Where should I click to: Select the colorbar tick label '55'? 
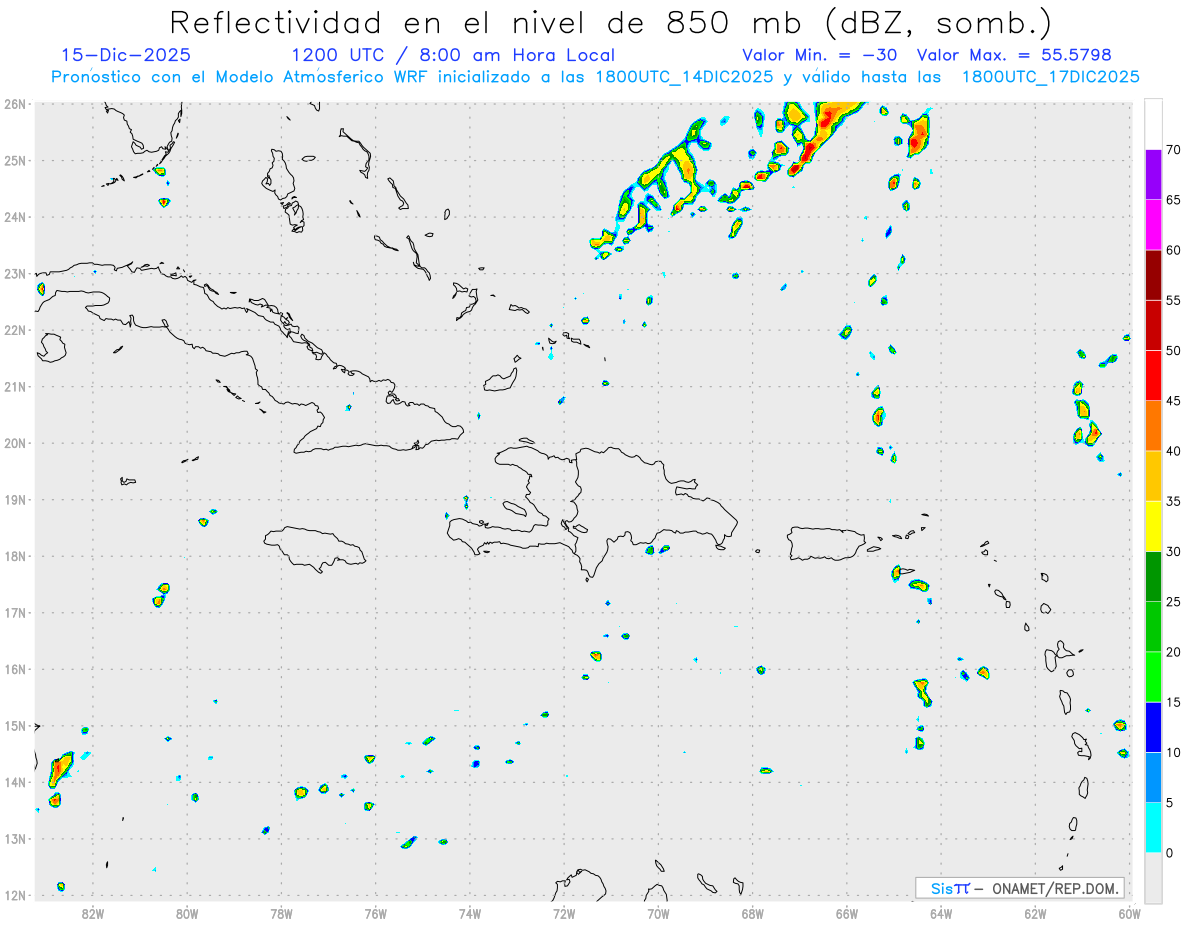click(1173, 301)
